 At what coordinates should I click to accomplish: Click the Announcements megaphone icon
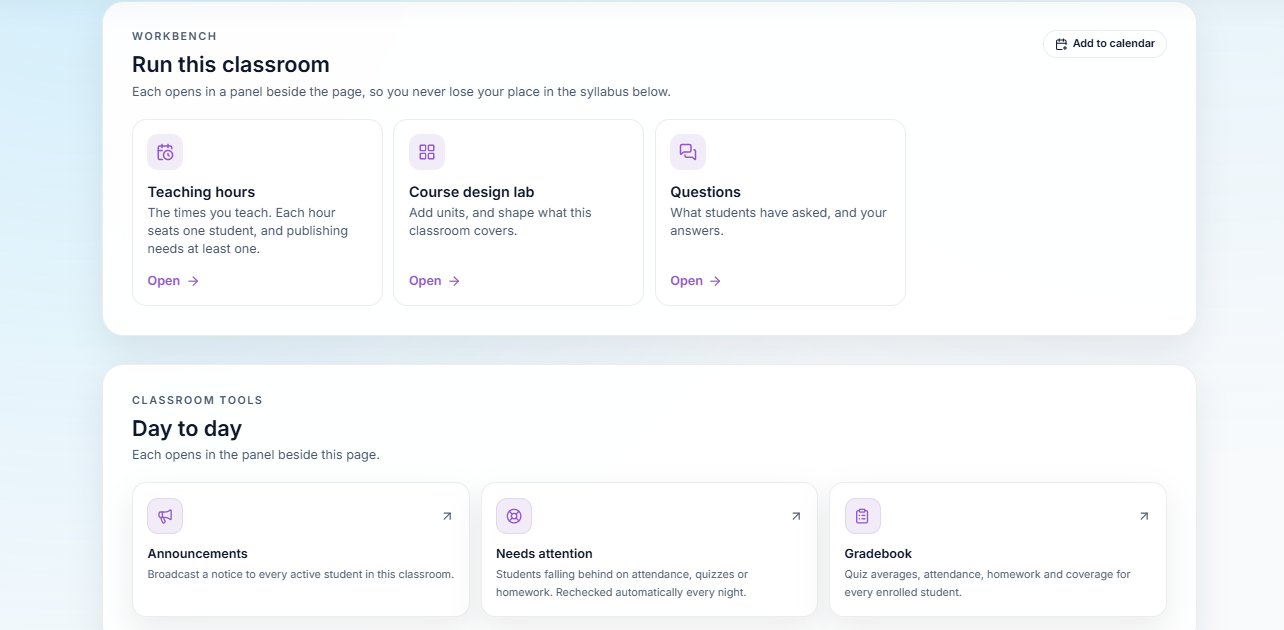click(165, 516)
